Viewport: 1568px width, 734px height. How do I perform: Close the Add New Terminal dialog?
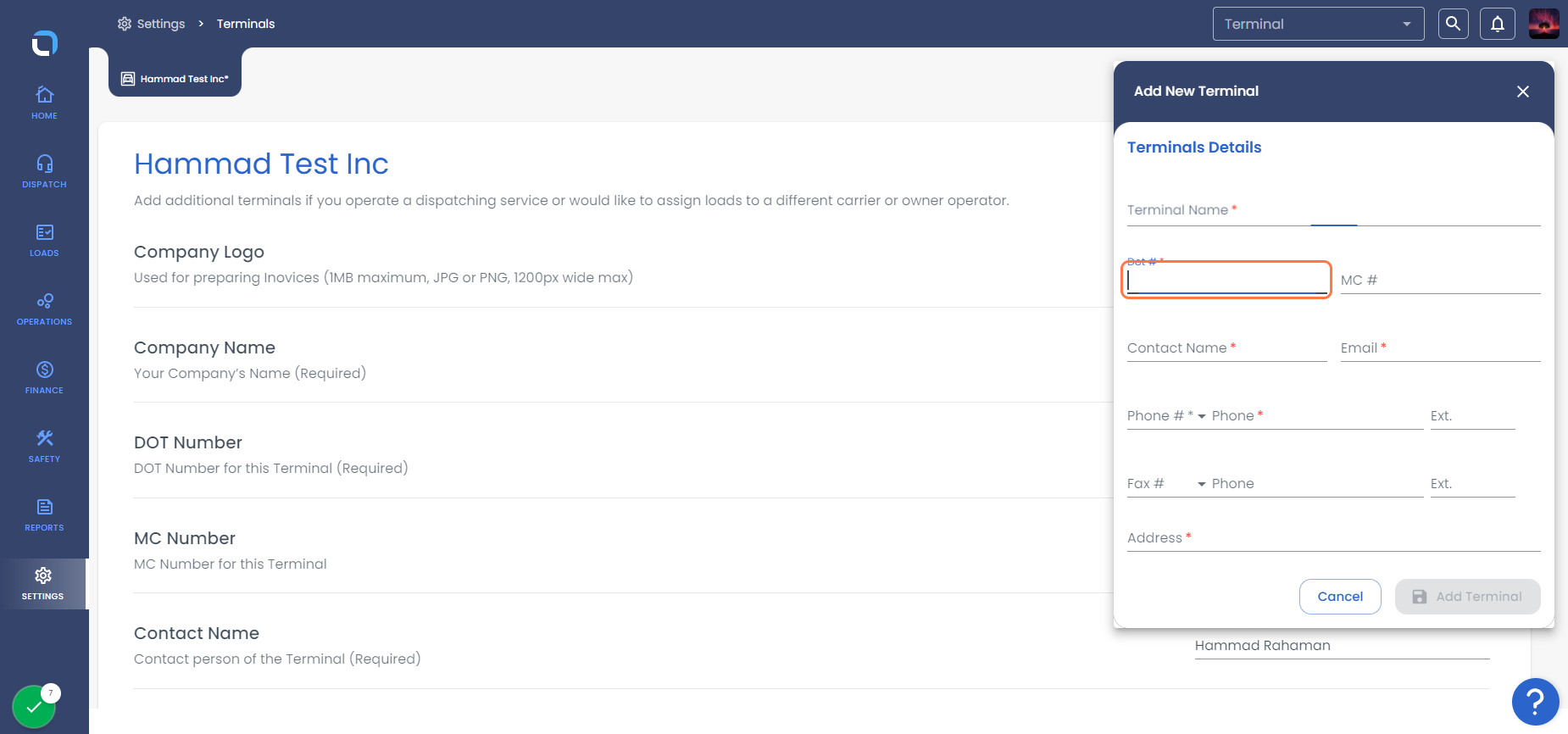pyautogui.click(x=1523, y=92)
